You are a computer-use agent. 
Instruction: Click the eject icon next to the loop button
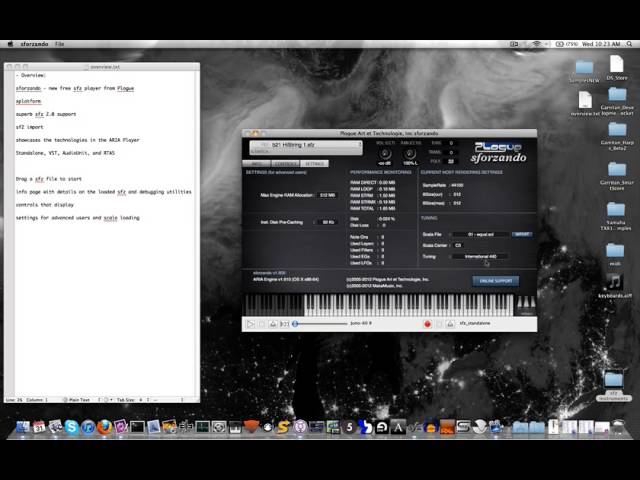[273, 324]
